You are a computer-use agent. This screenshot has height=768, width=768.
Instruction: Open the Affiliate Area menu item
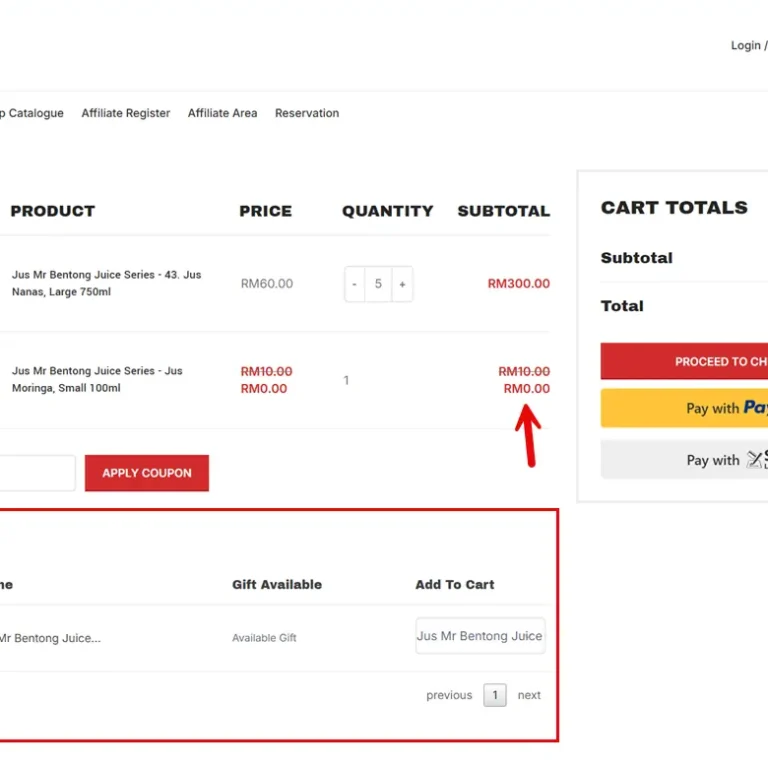coord(222,113)
